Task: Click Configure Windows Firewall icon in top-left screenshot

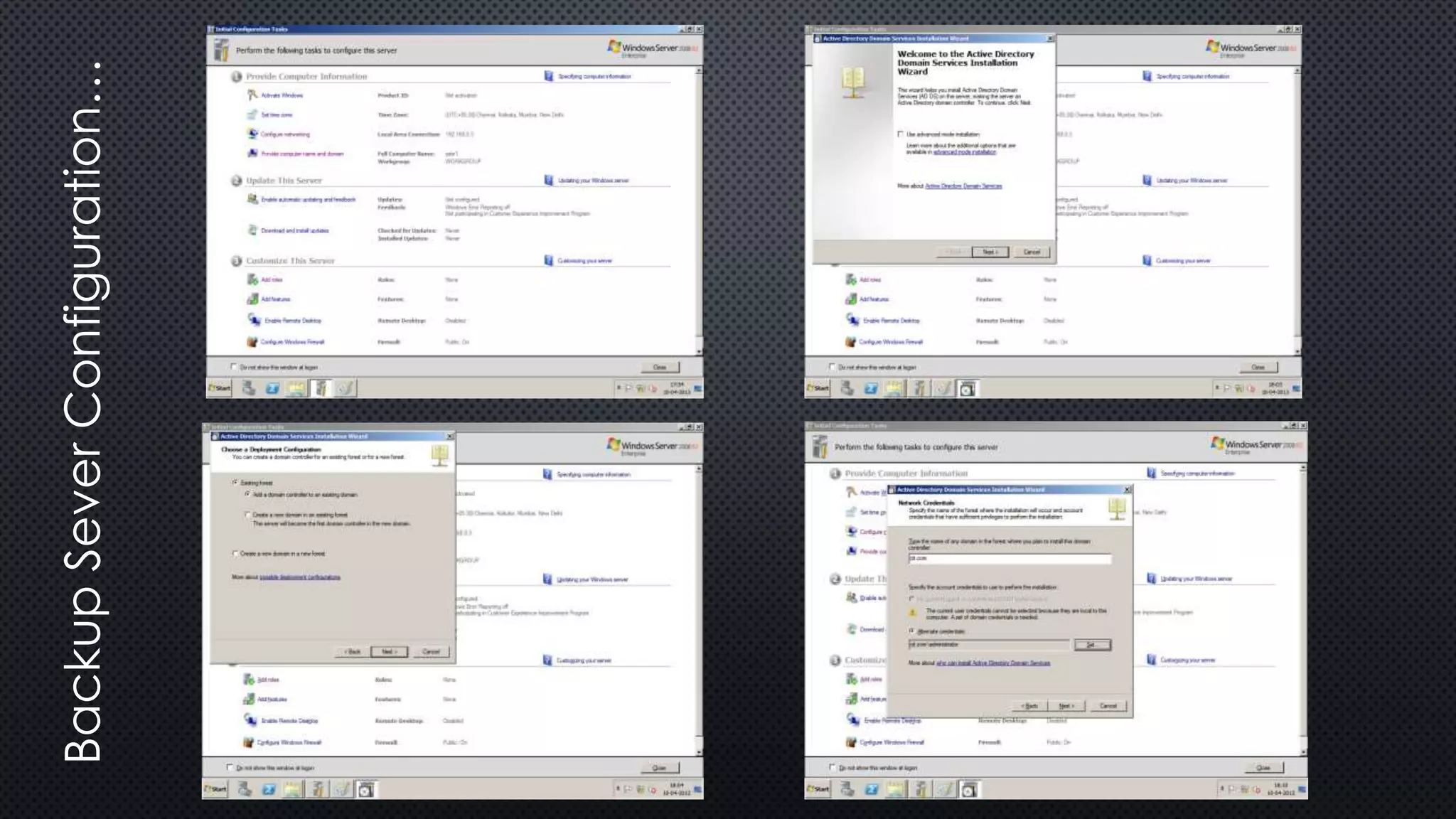Action: click(x=252, y=342)
